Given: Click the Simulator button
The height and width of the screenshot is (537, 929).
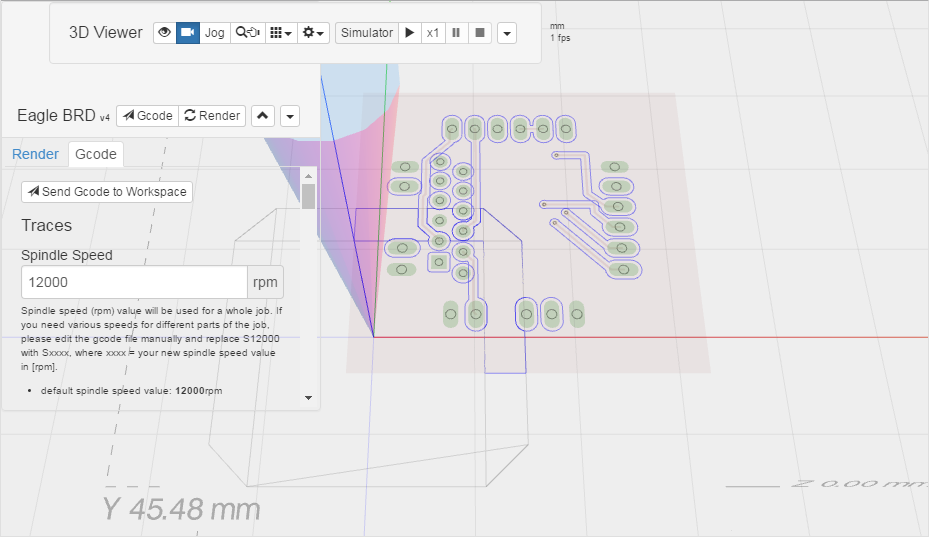Looking at the screenshot, I should click(367, 33).
